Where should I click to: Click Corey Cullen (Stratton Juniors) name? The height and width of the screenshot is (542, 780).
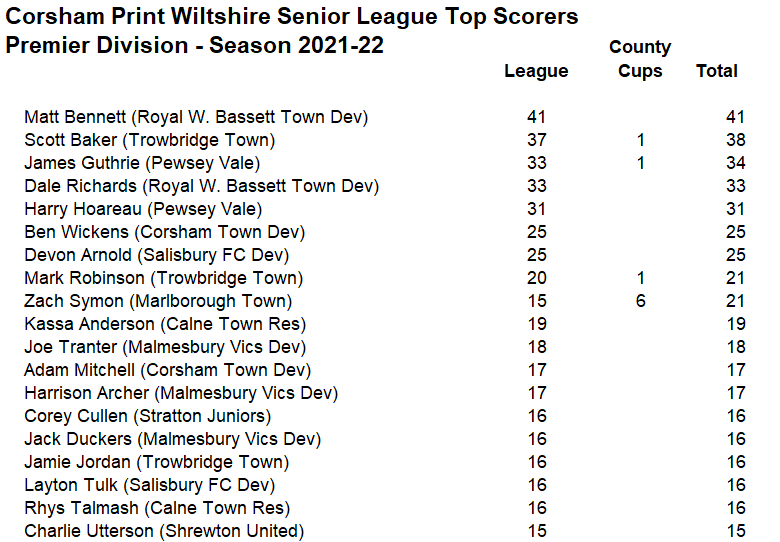(147, 416)
